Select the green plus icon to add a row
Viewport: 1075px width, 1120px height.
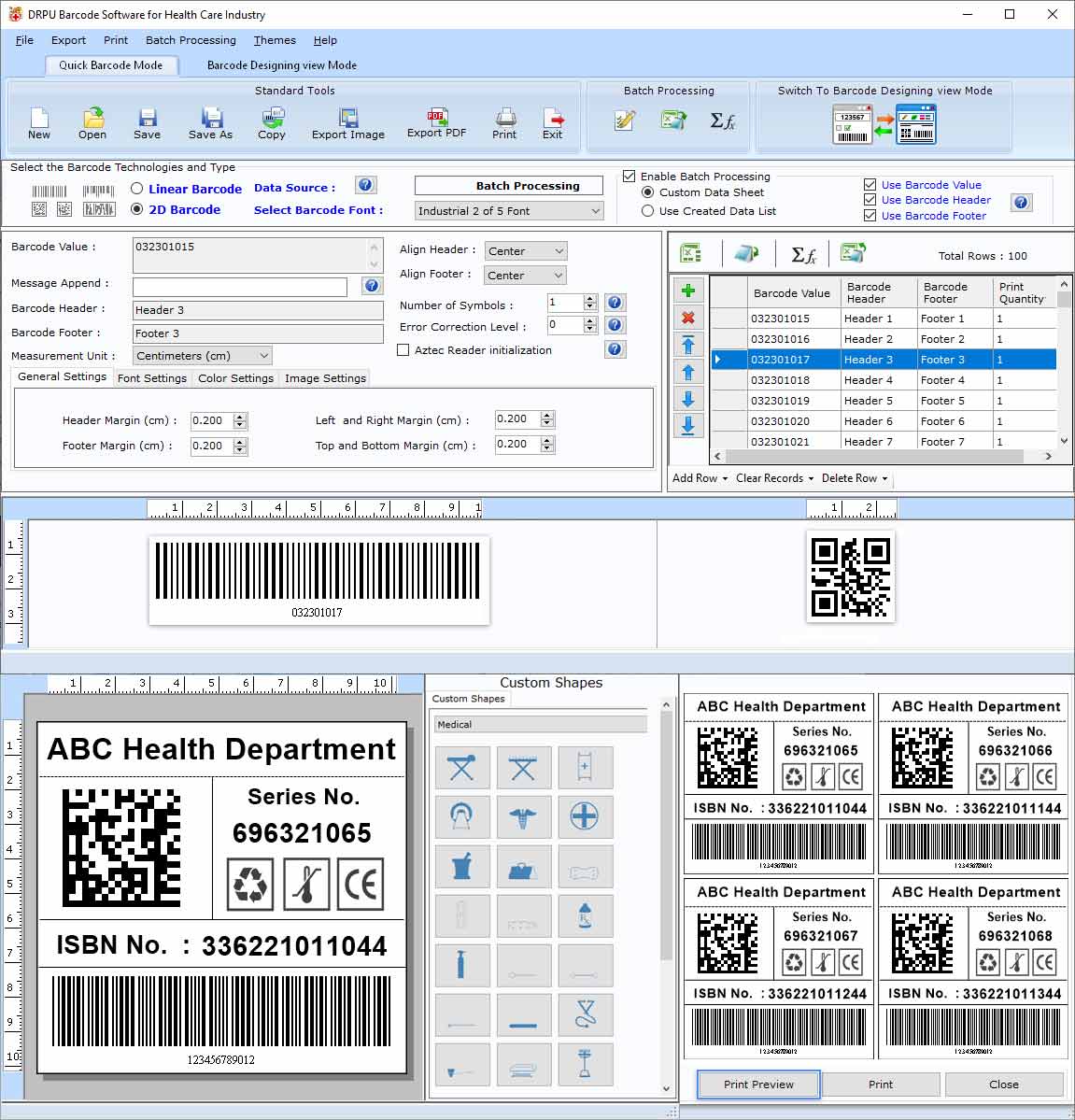[x=688, y=291]
